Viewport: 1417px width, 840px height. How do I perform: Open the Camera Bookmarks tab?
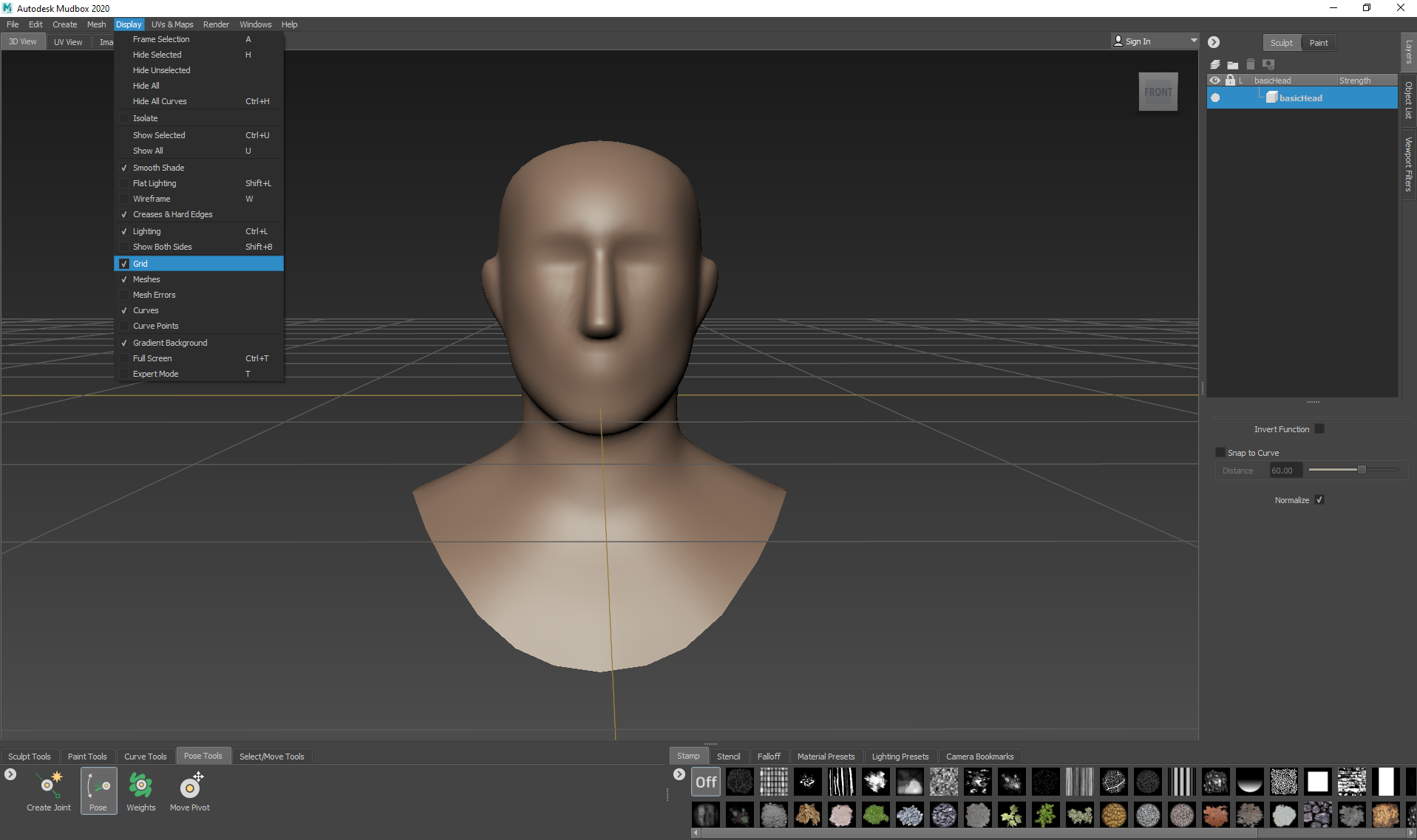click(x=980, y=757)
